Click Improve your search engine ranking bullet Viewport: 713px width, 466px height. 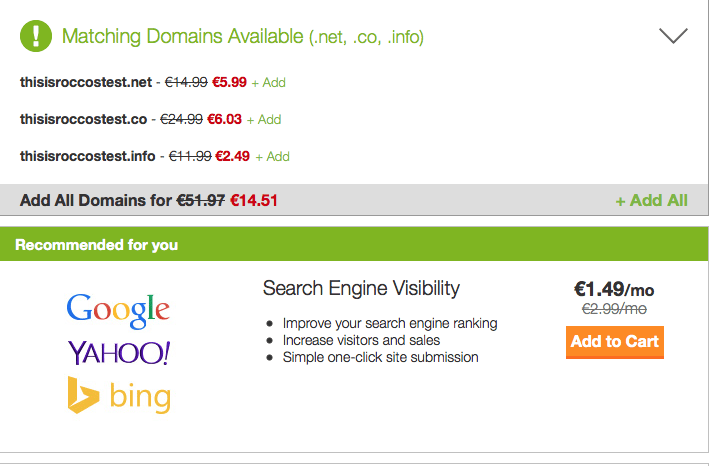coord(390,323)
